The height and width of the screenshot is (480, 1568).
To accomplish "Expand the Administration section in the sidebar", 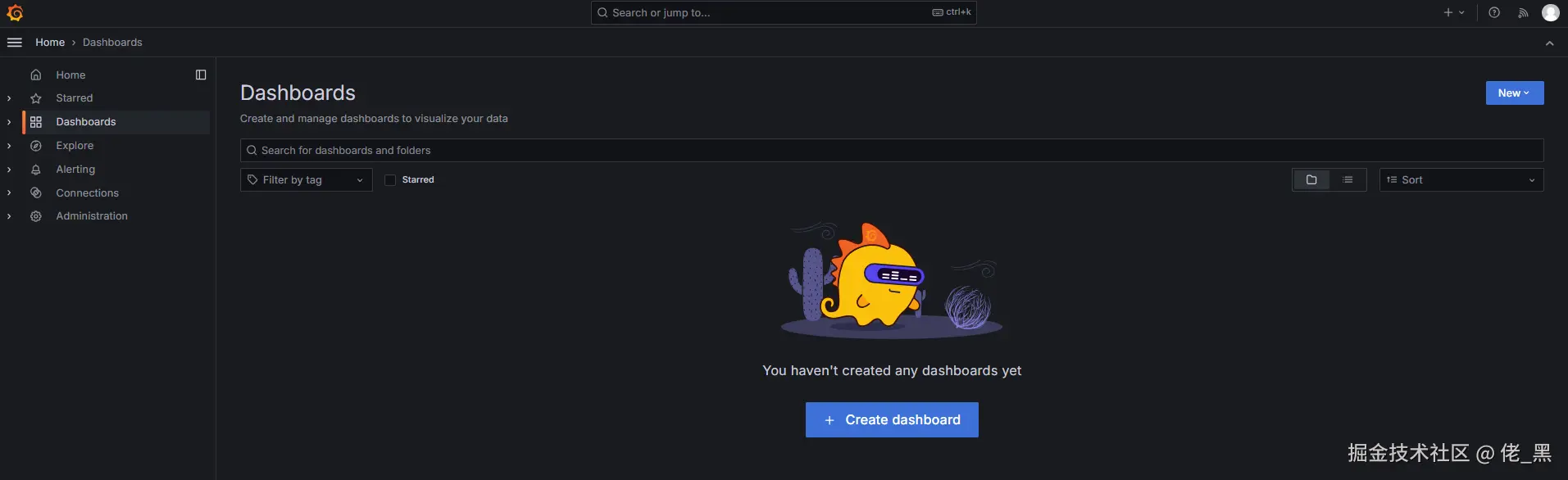I will coord(9,216).
